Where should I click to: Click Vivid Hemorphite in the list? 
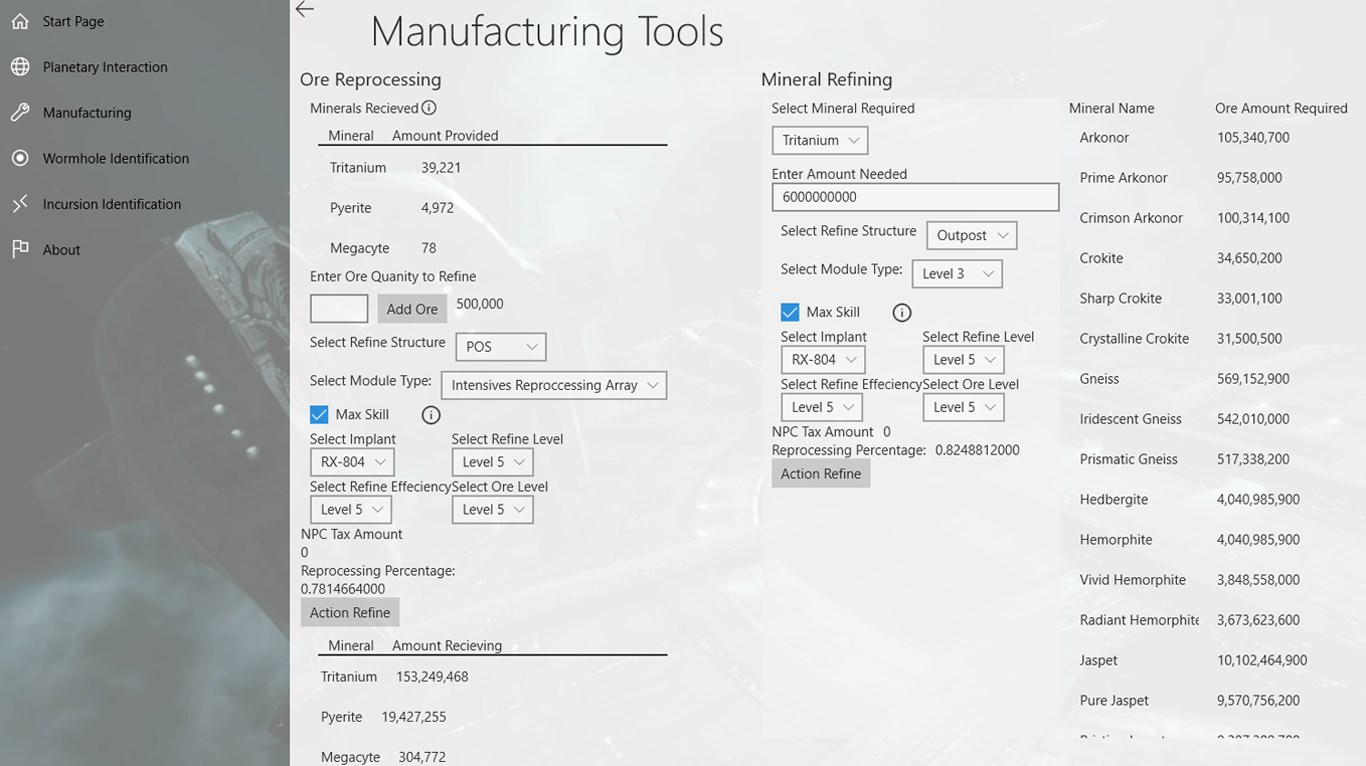pos(1133,580)
